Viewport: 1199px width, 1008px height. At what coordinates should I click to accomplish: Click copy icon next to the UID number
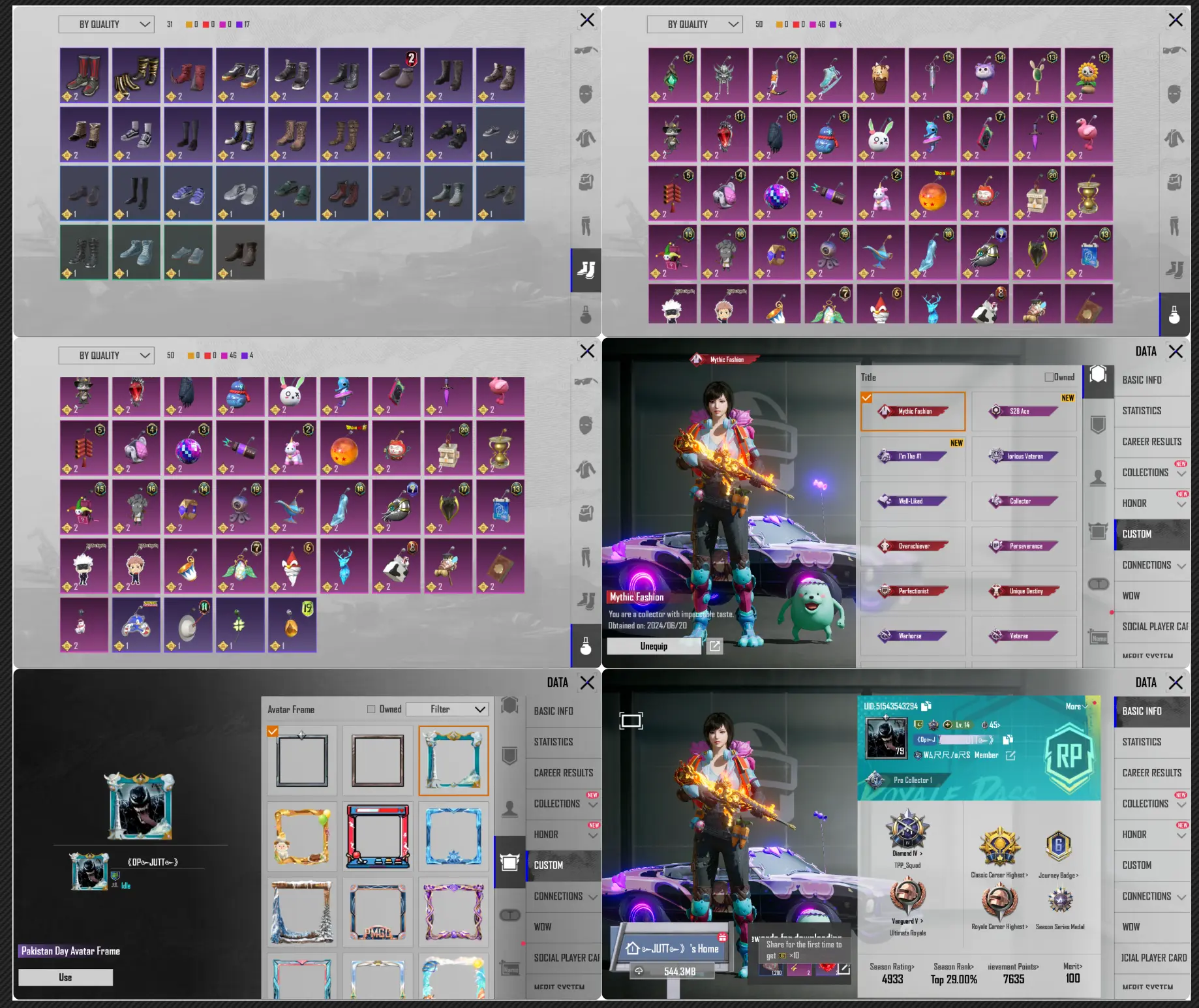926,706
